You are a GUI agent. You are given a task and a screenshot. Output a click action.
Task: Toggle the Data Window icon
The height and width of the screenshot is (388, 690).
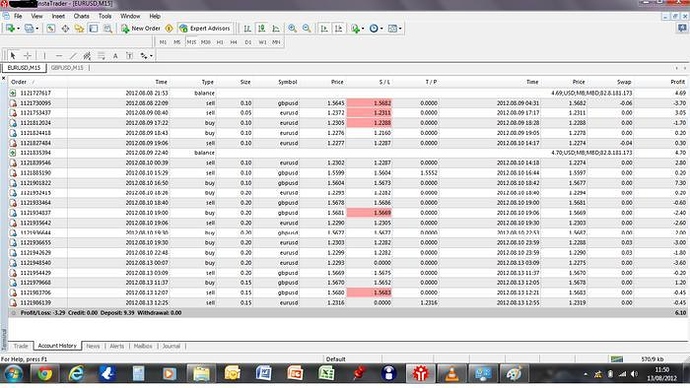point(65,28)
